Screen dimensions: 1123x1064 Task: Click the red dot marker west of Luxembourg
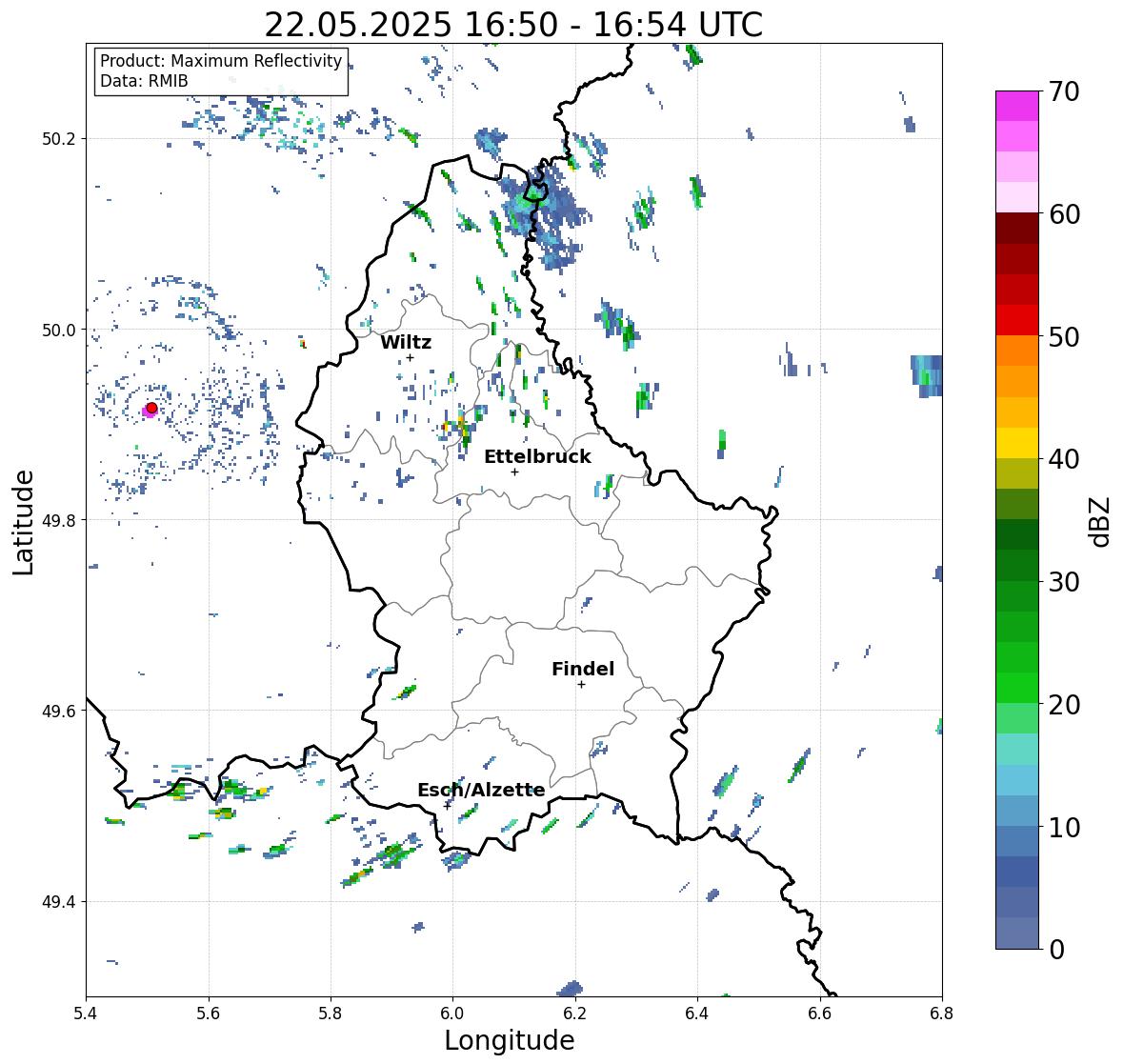coord(151,408)
